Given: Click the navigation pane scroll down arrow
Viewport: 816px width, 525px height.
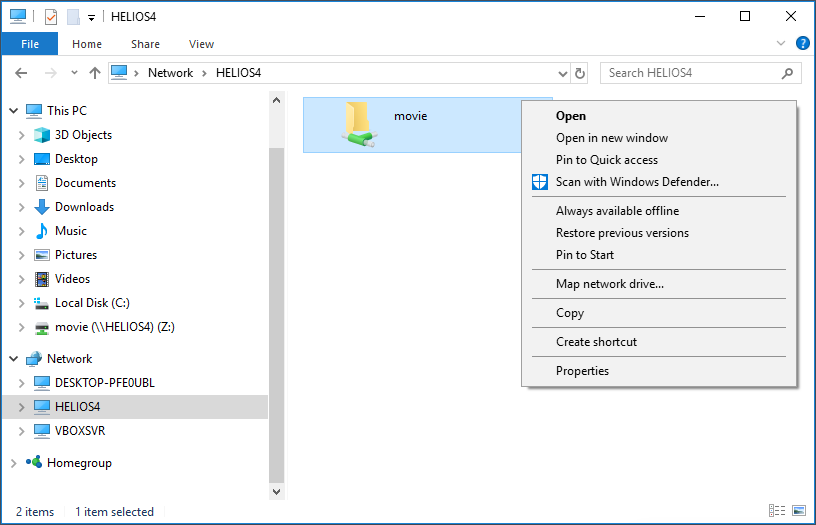Looking at the screenshot, I should [276, 491].
